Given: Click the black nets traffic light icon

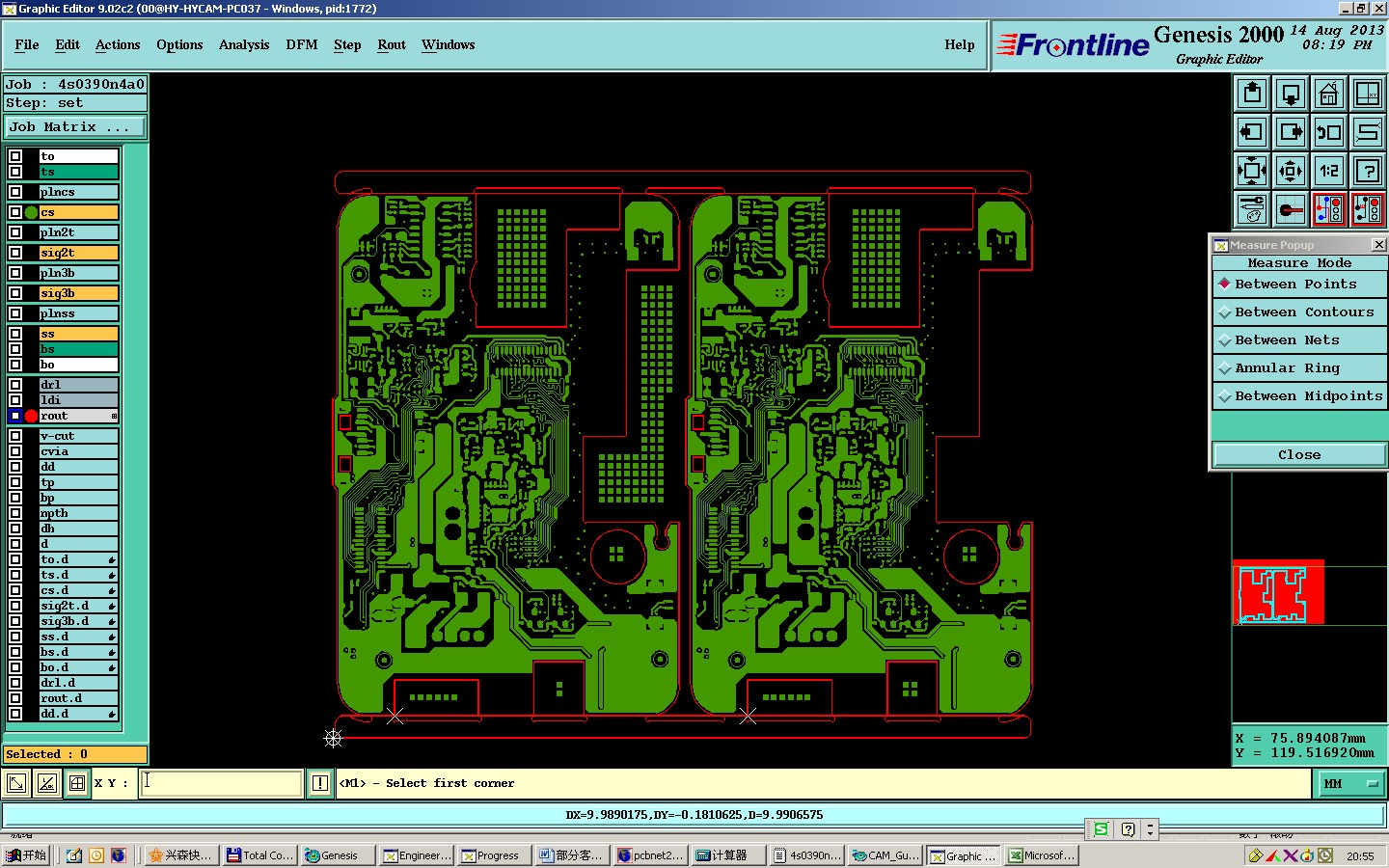Looking at the screenshot, I should coord(1368,209).
